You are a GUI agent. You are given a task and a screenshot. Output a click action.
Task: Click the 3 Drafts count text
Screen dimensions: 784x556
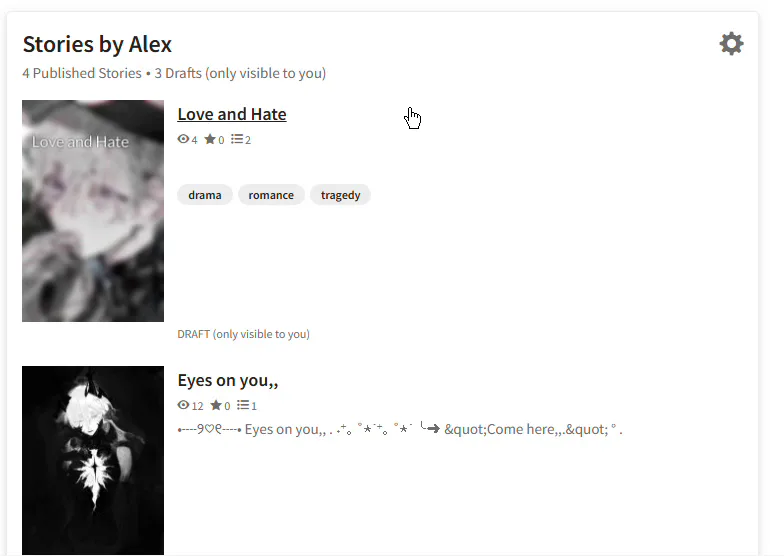pos(178,73)
